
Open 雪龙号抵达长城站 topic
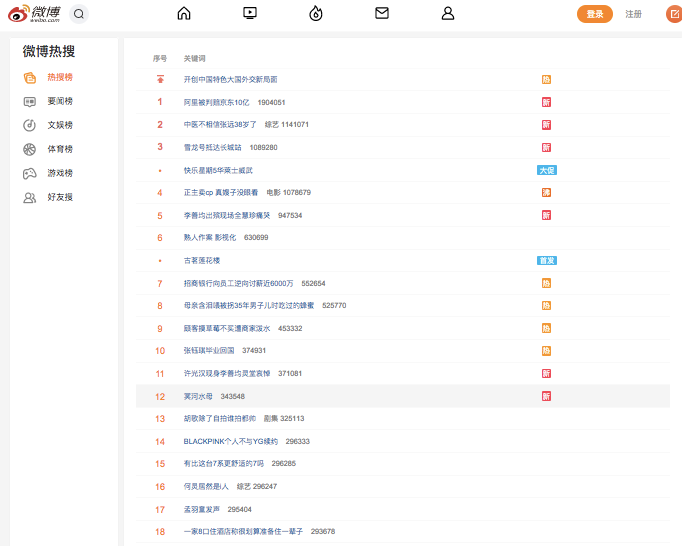click(212, 147)
